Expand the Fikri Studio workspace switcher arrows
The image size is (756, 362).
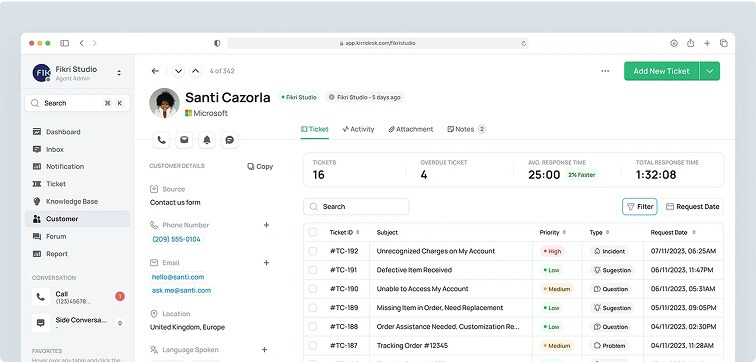(x=119, y=73)
